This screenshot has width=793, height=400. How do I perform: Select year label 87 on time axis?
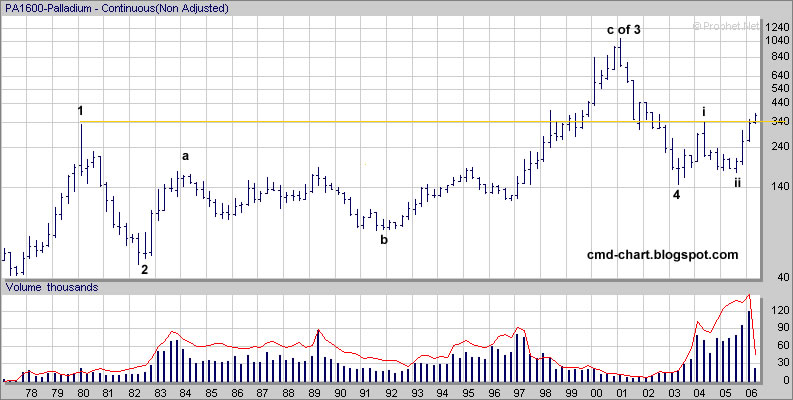pyautogui.click(x=262, y=393)
